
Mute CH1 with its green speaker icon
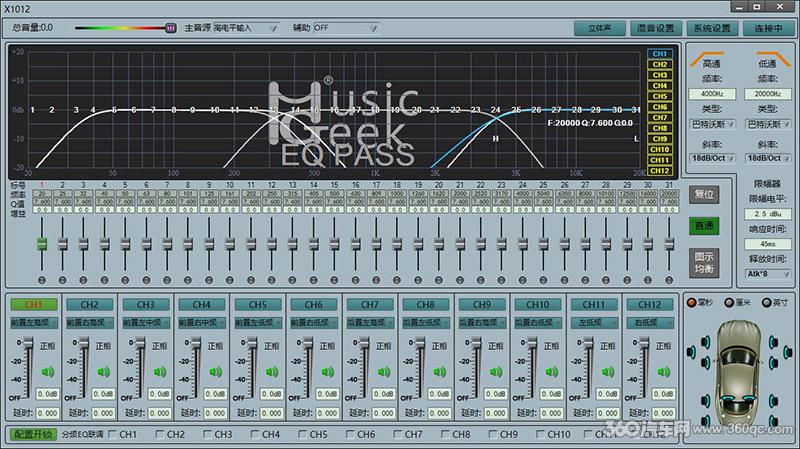click(x=47, y=372)
